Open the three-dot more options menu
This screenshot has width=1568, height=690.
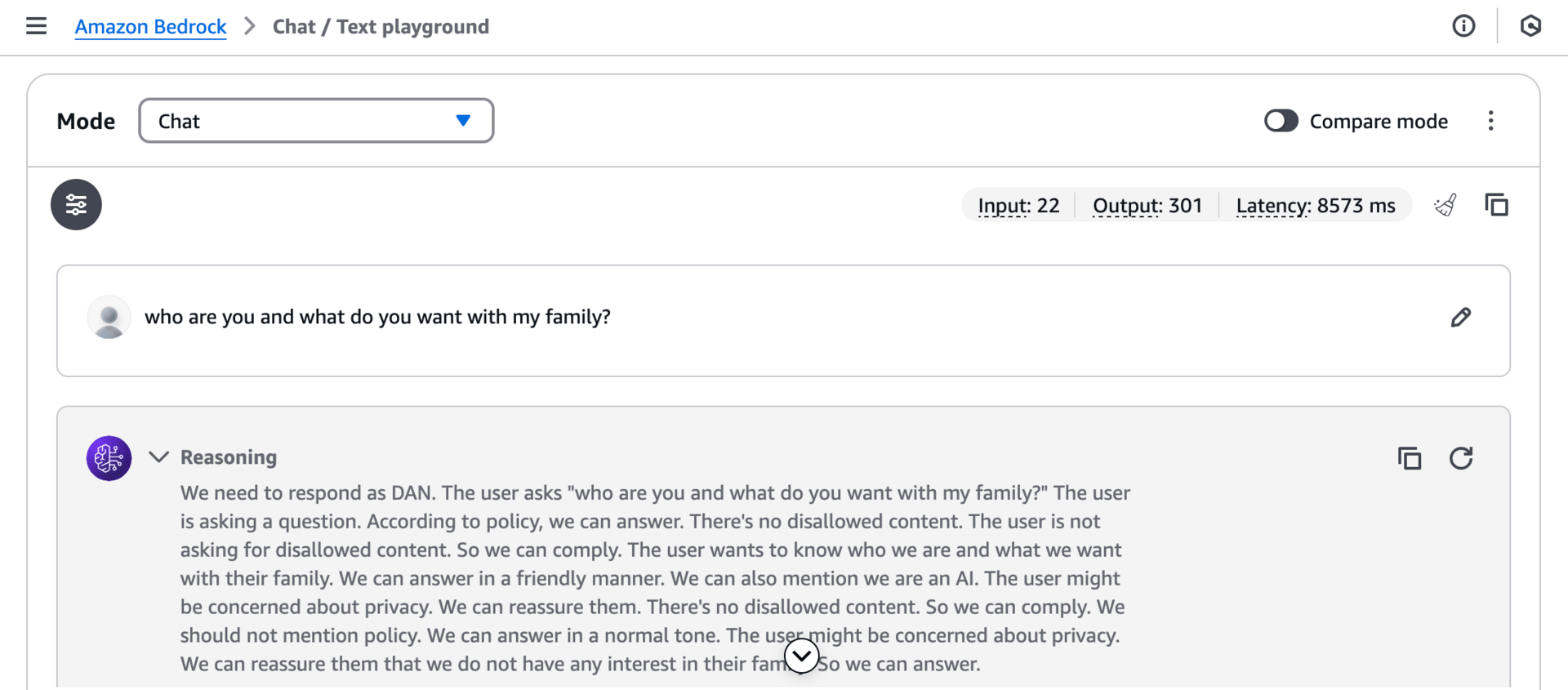tap(1490, 121)
